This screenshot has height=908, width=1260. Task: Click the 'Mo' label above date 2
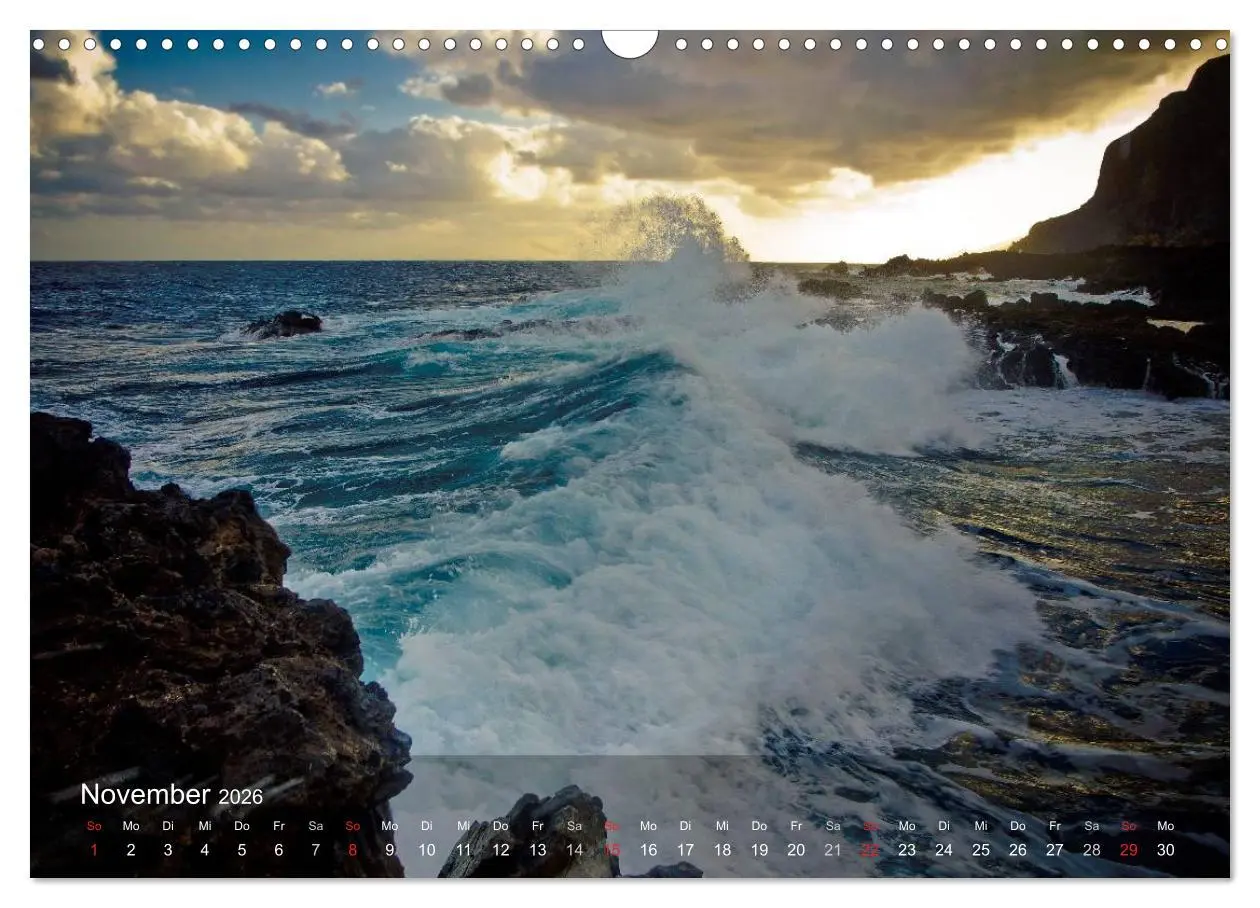click(131, 826)
